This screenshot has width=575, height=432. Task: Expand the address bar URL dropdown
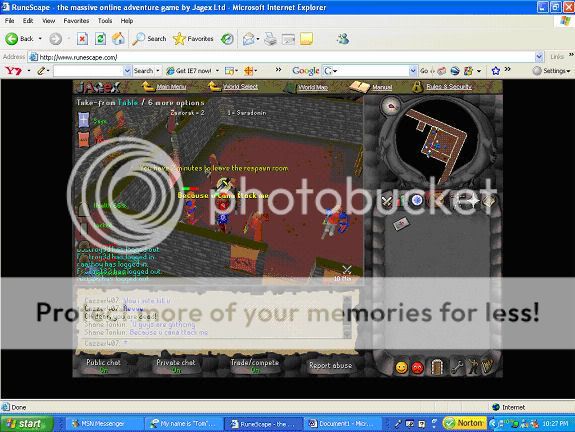coord(539,57)
